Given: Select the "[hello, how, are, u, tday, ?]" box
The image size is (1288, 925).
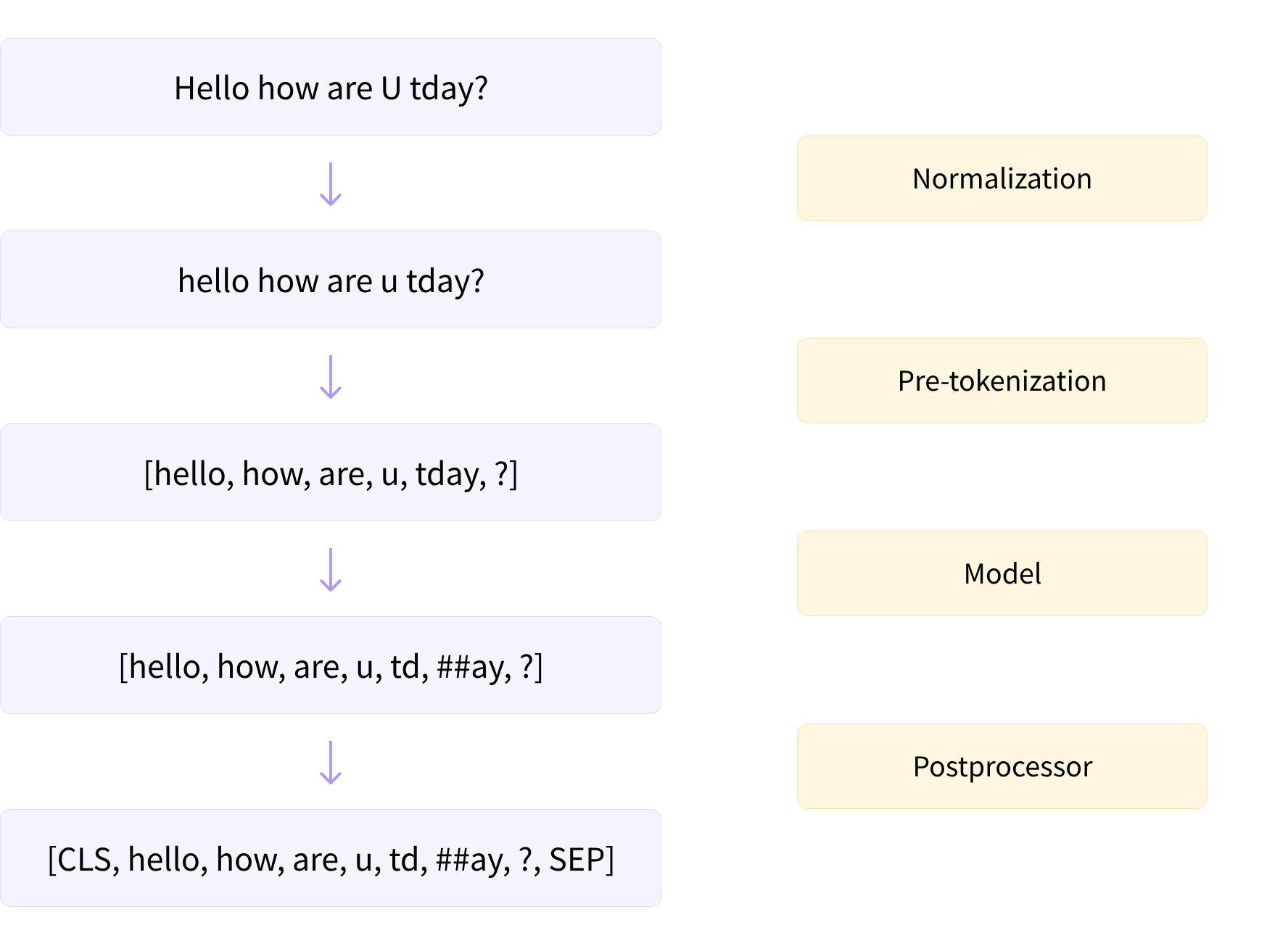Looking at the screenshot, I should [x=331, y=473].
